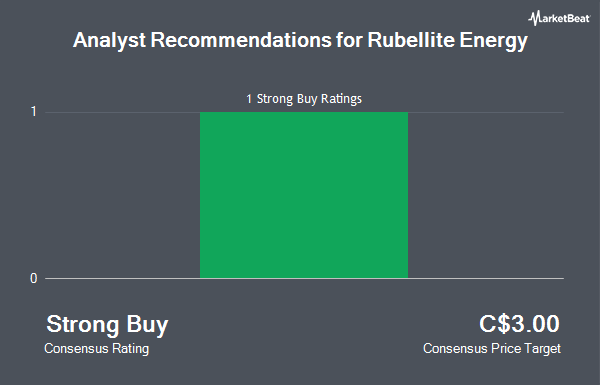Click the 'Rubellite Energy' name in title
Image resolution: width=600 pixels, height=385 pixels.
(448, 40)
